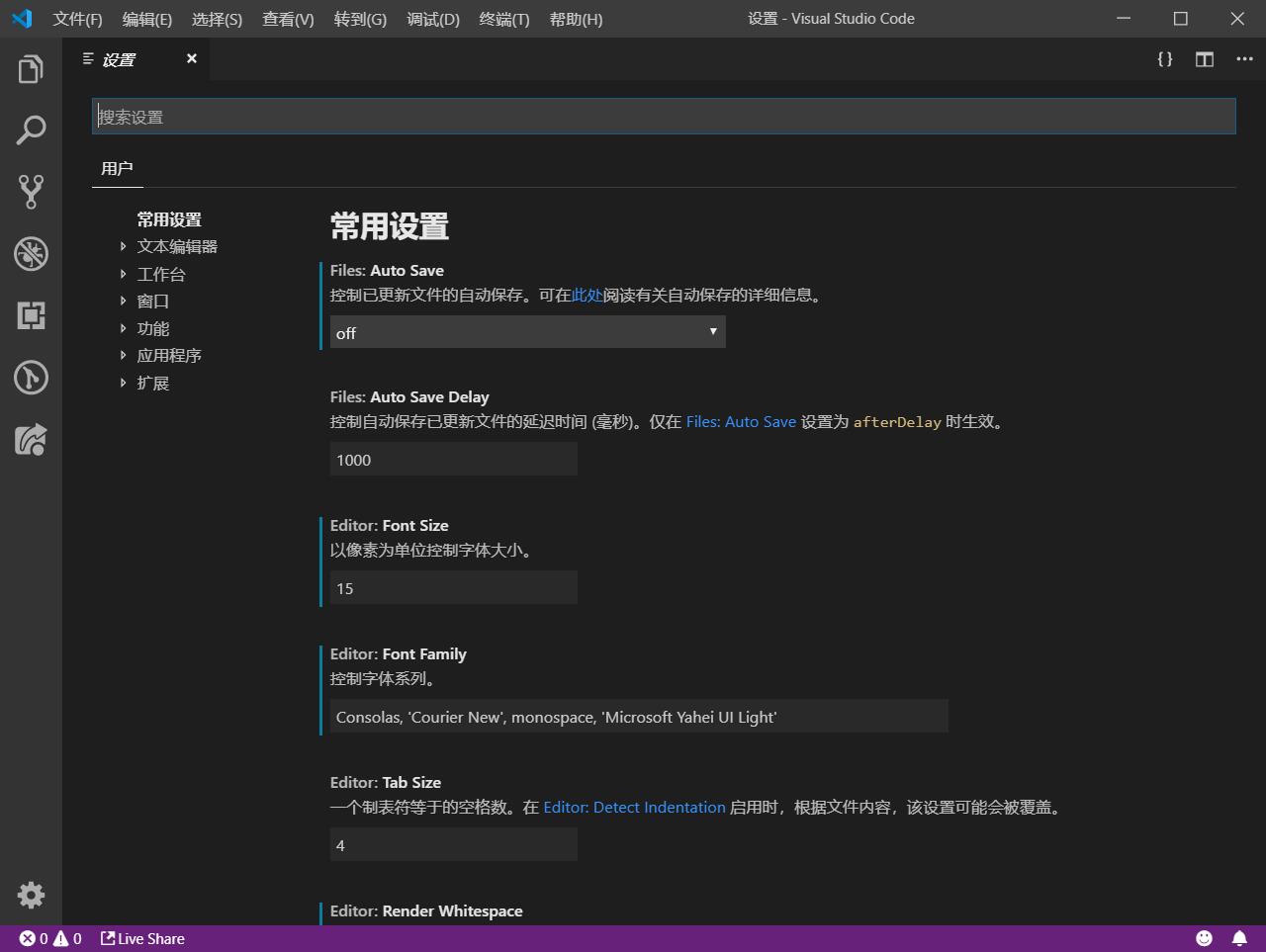Screen dimensions: 1266x952
Task: Open the Explorer view in activity bar
Action: pos(31,69)
